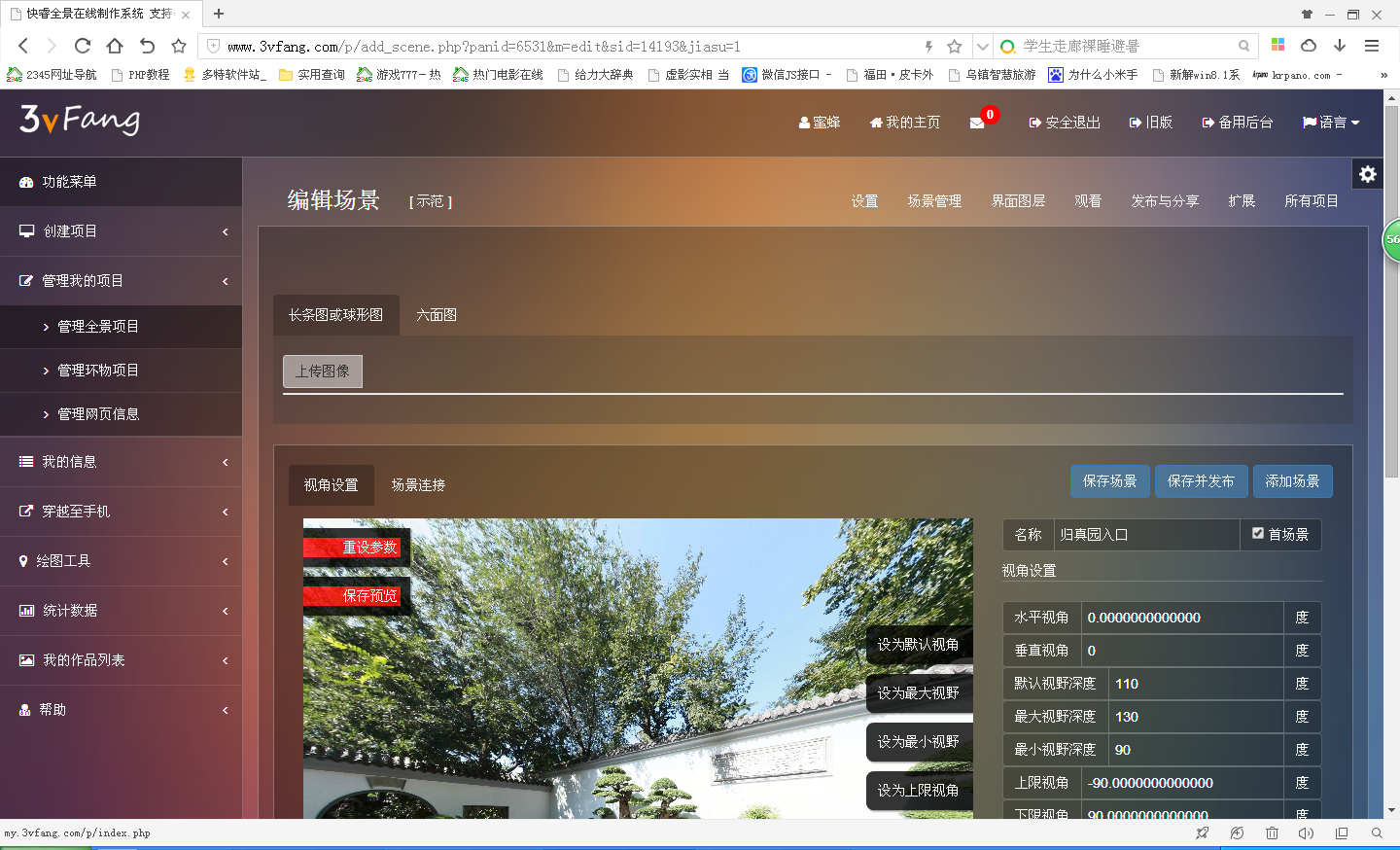The height and width of the screenshot is (850, 1400).
Task: Switch to the 六面图 tab
Action: (x=437, y=315)
